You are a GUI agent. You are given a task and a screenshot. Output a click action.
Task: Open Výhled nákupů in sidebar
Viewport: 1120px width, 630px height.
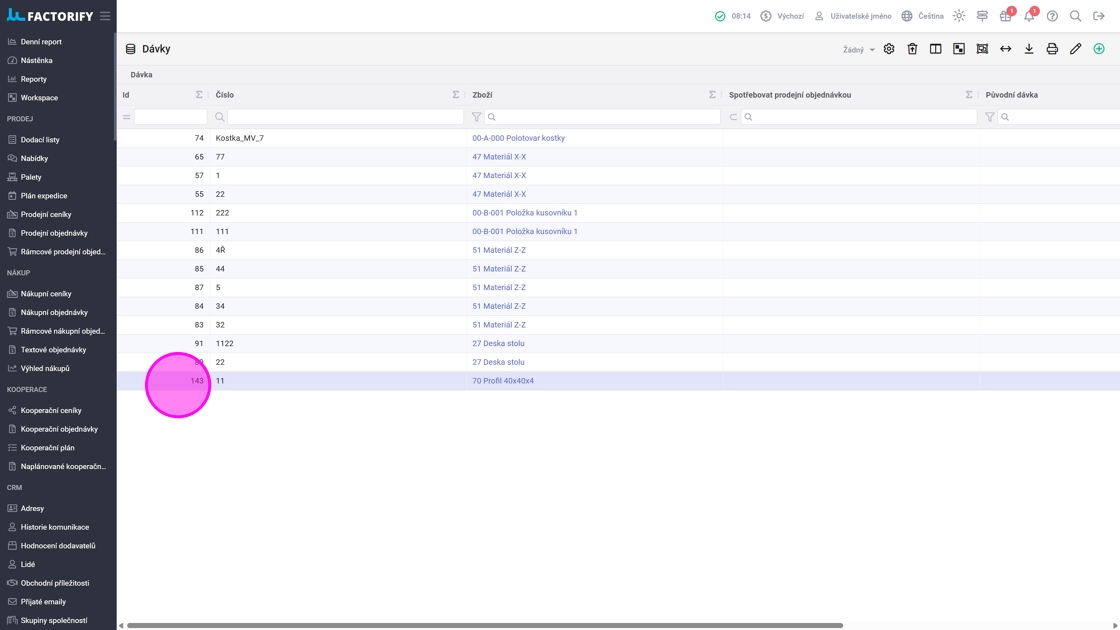point(45,368)
